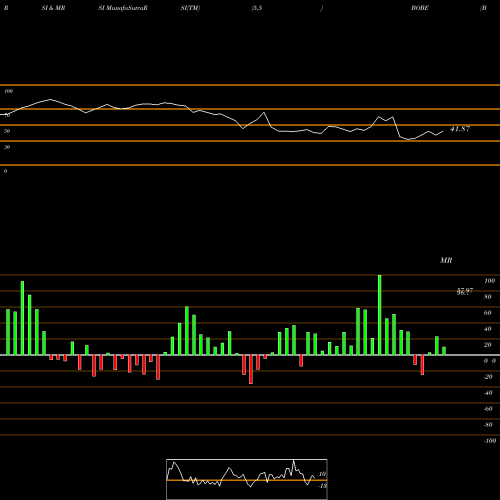This screenshot has width=500, height=500.
Task: Select the 'SI & MR' header text
Action: (53, 8)
